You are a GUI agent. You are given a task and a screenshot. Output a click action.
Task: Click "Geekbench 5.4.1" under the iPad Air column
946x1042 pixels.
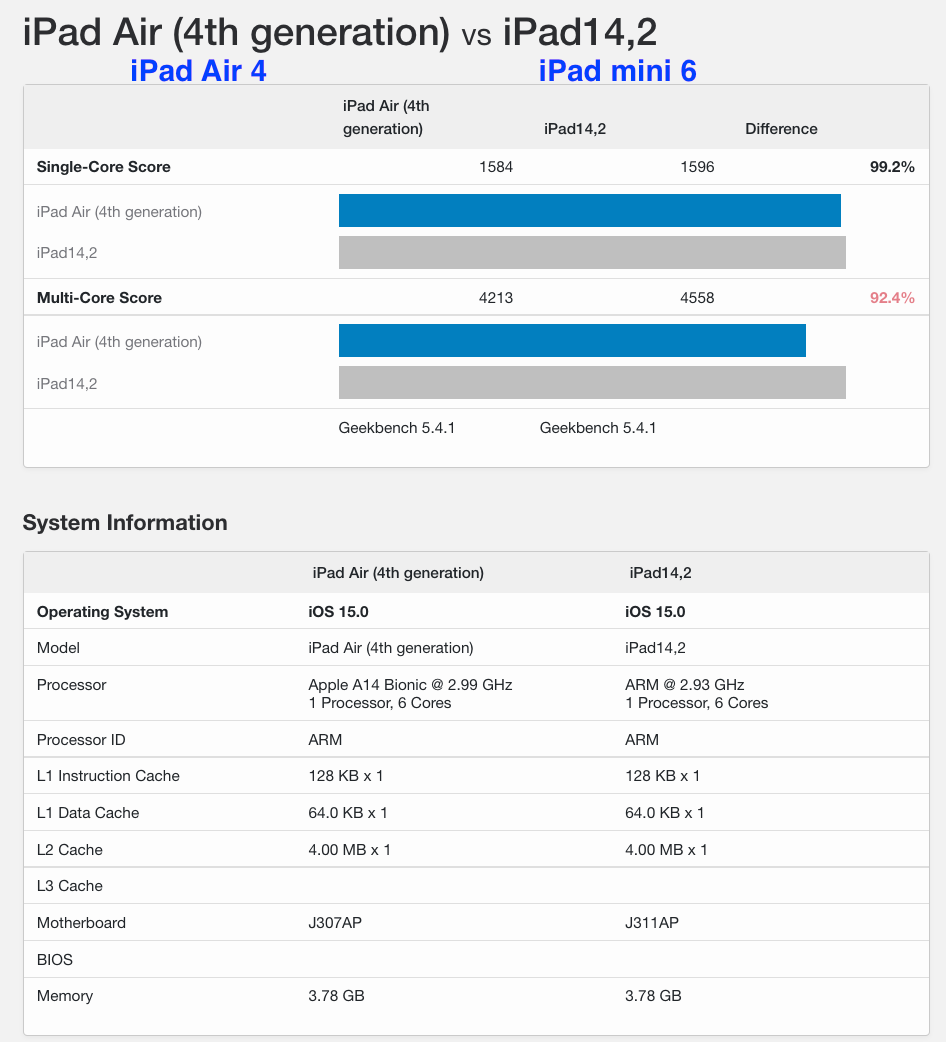tap(397, 428)
